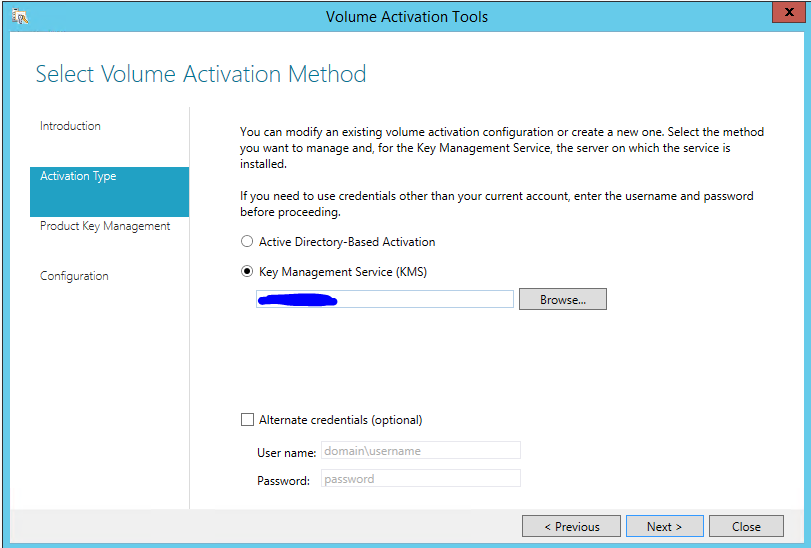811x548 pixels.
Task: Click the Volume Activation Tools title text
Action: pyautogui.click(x=407, y=17)
